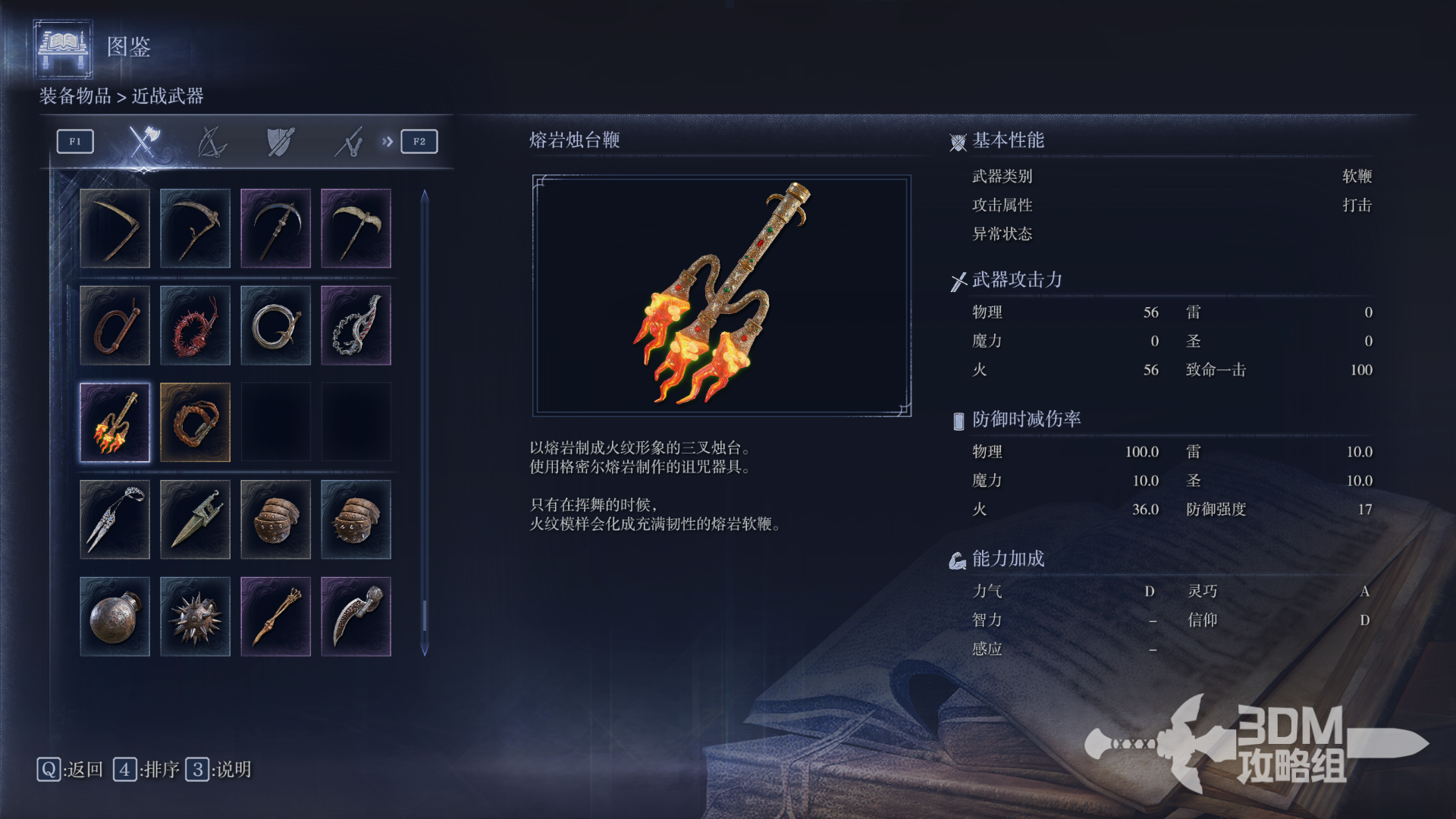Click the Q return prompt
Viewport: 1456px width, 819px height.
(70, 770)
